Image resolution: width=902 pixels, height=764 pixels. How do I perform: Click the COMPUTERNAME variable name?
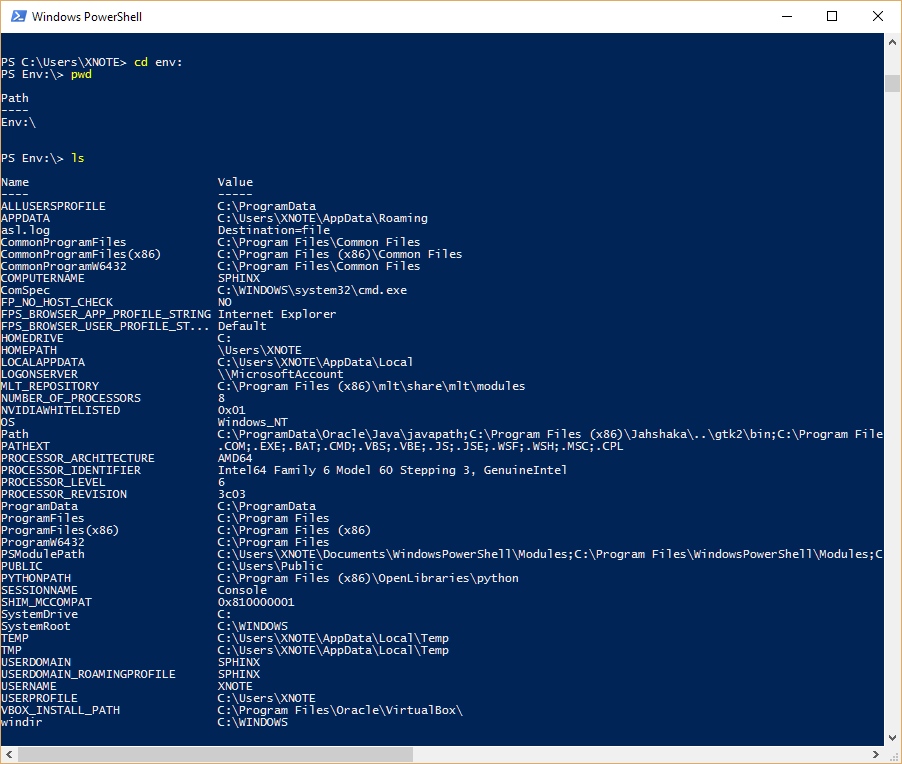click(43, 278)
